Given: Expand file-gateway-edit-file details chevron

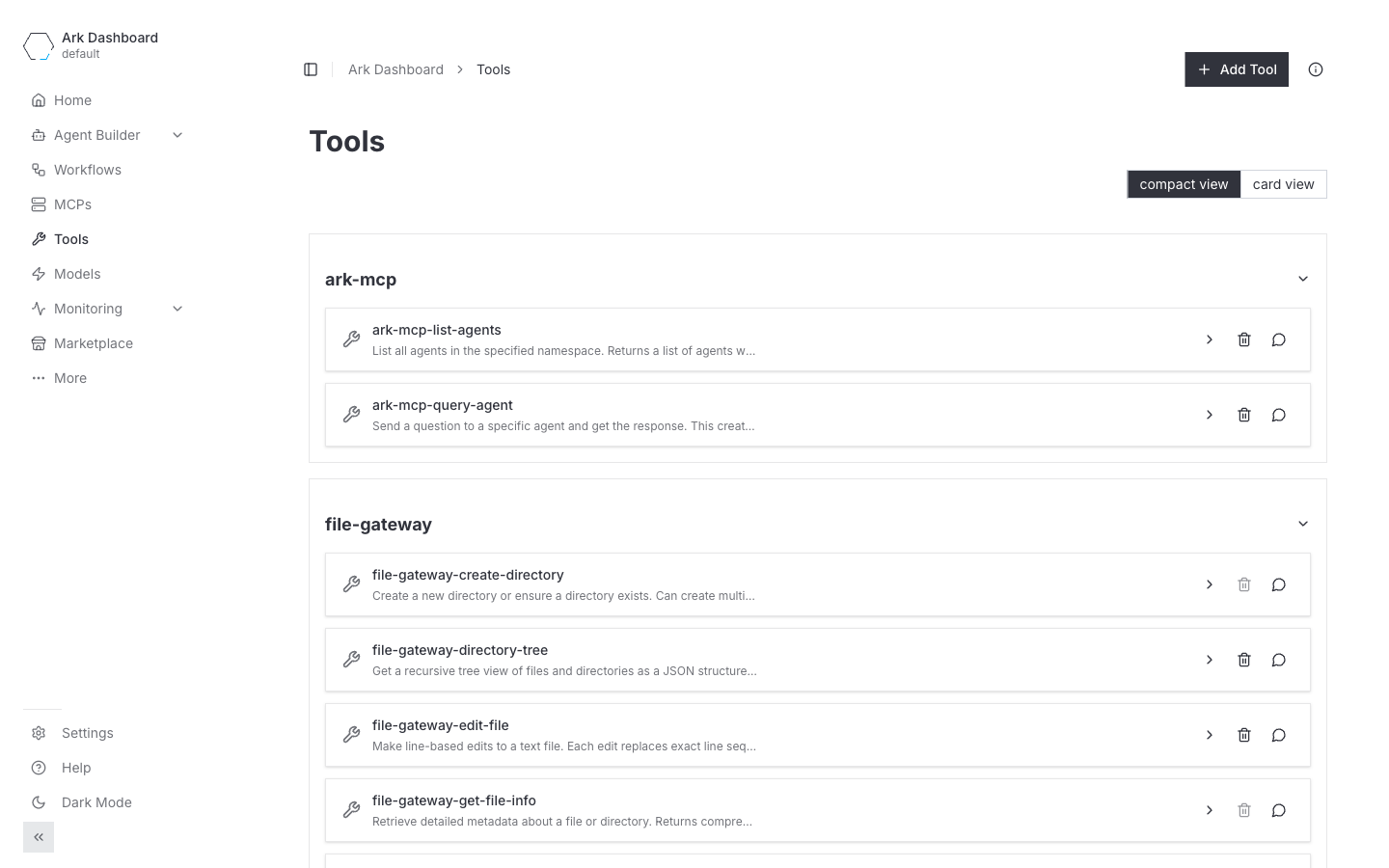Looking at the screenshot, I should click(x=1210, y=735).
